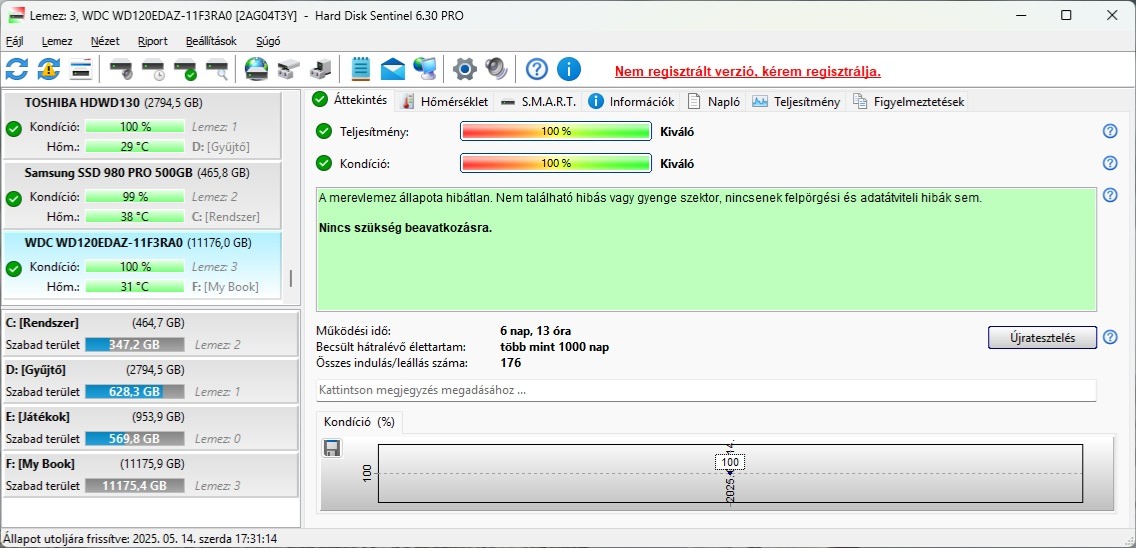Click the 100 data point marker in graph
1136x548 pixels.
pyautogui.click(x=730, y=462)
